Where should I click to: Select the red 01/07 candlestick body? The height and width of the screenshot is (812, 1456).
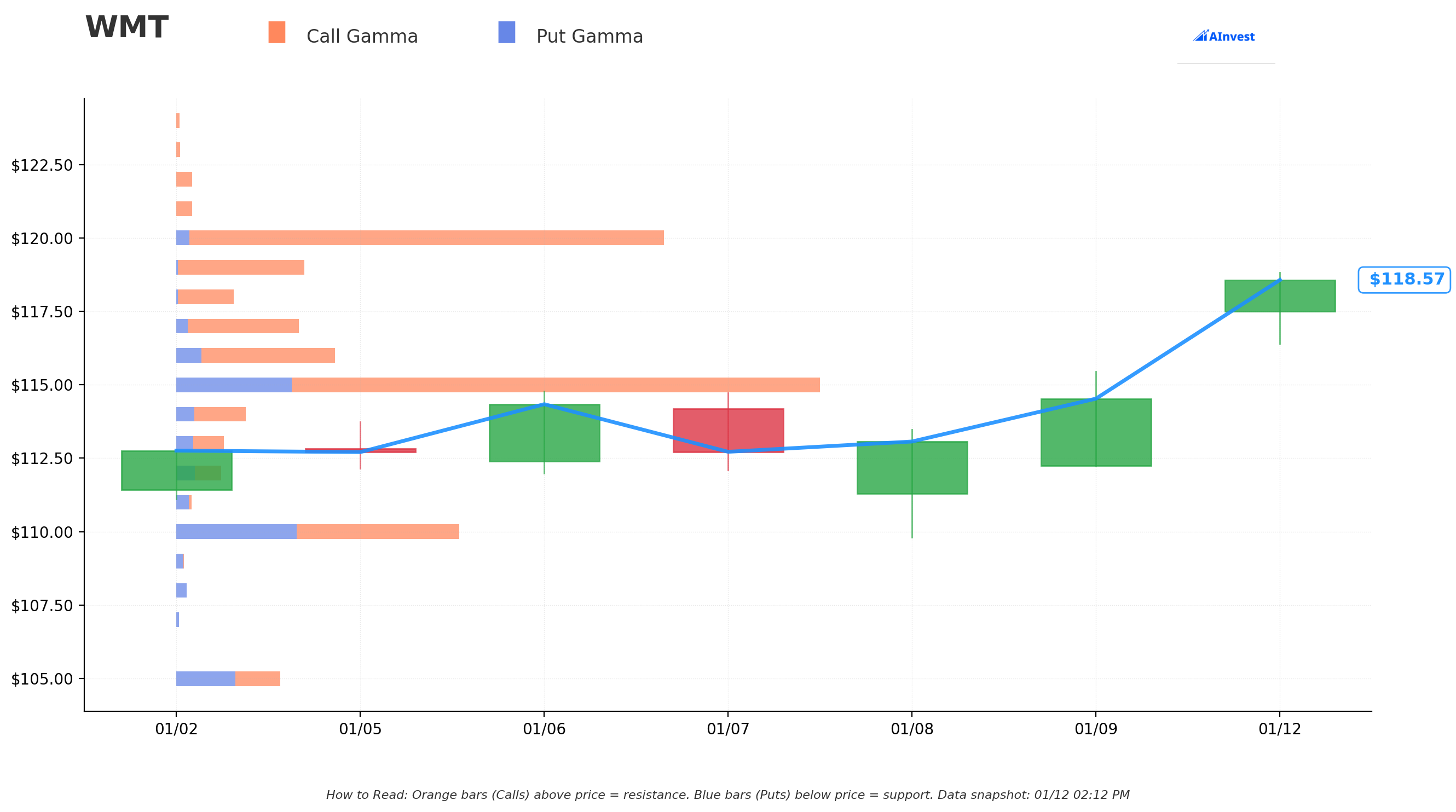click(x=728, y=431)
